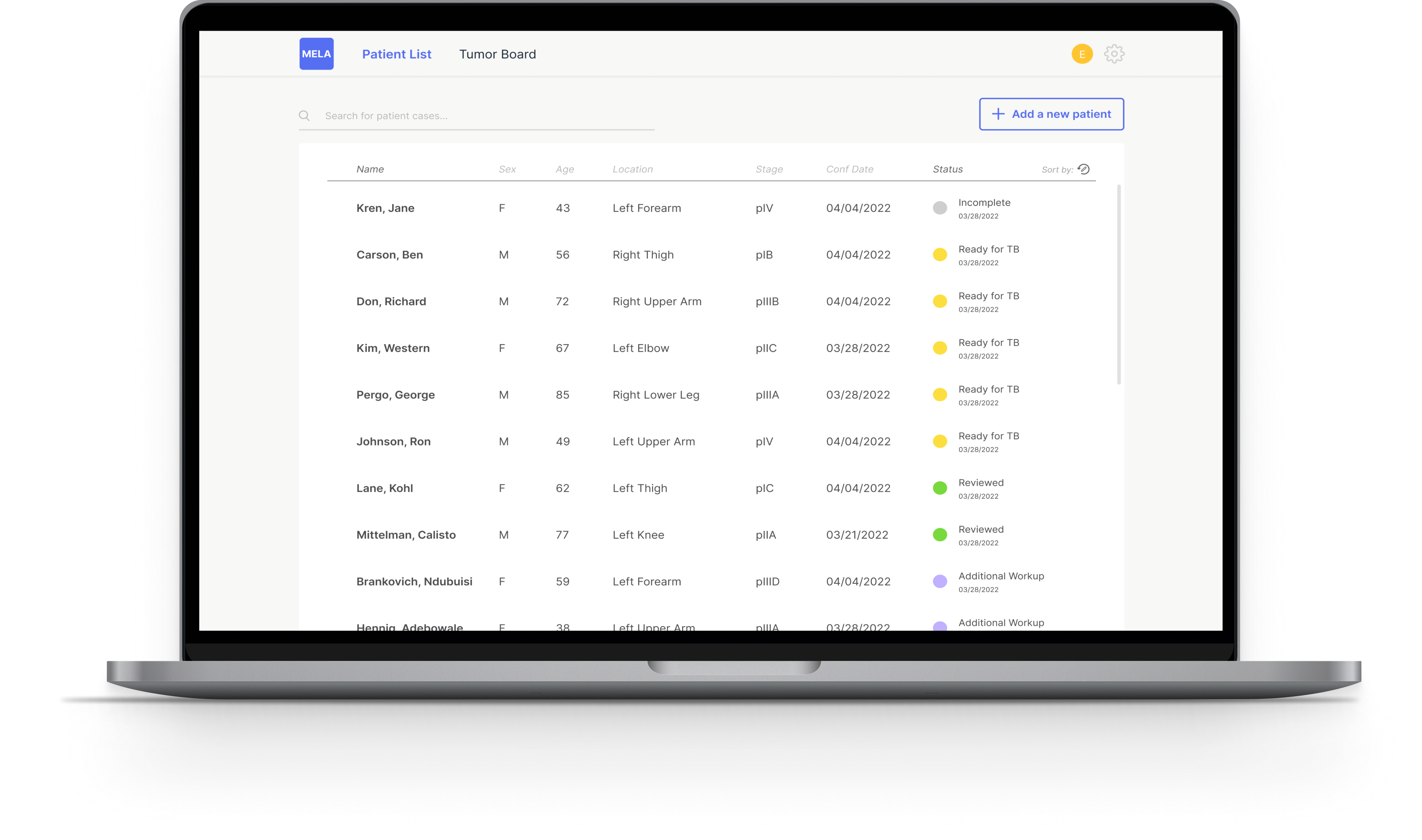Click gray Incomplete status dot for Kren

pos(939,208)
